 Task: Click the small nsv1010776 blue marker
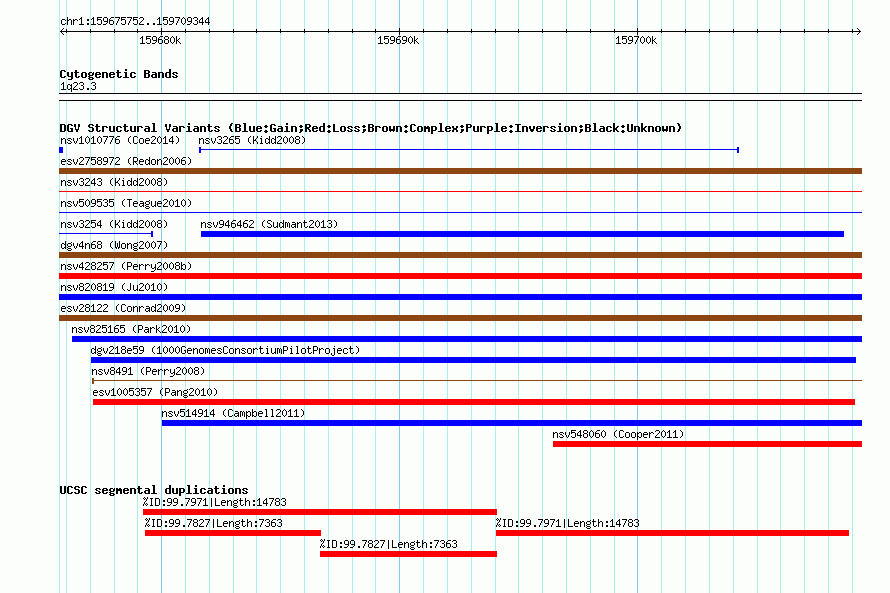(x=61, y=150)
